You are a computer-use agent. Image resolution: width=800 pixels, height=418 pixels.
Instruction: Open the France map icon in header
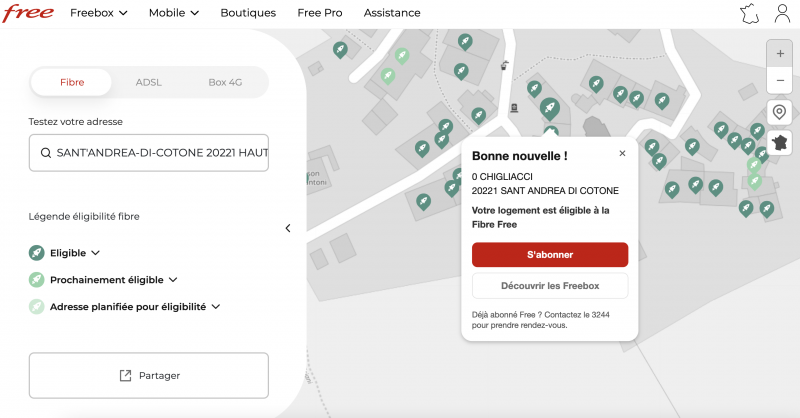(748, 13)
